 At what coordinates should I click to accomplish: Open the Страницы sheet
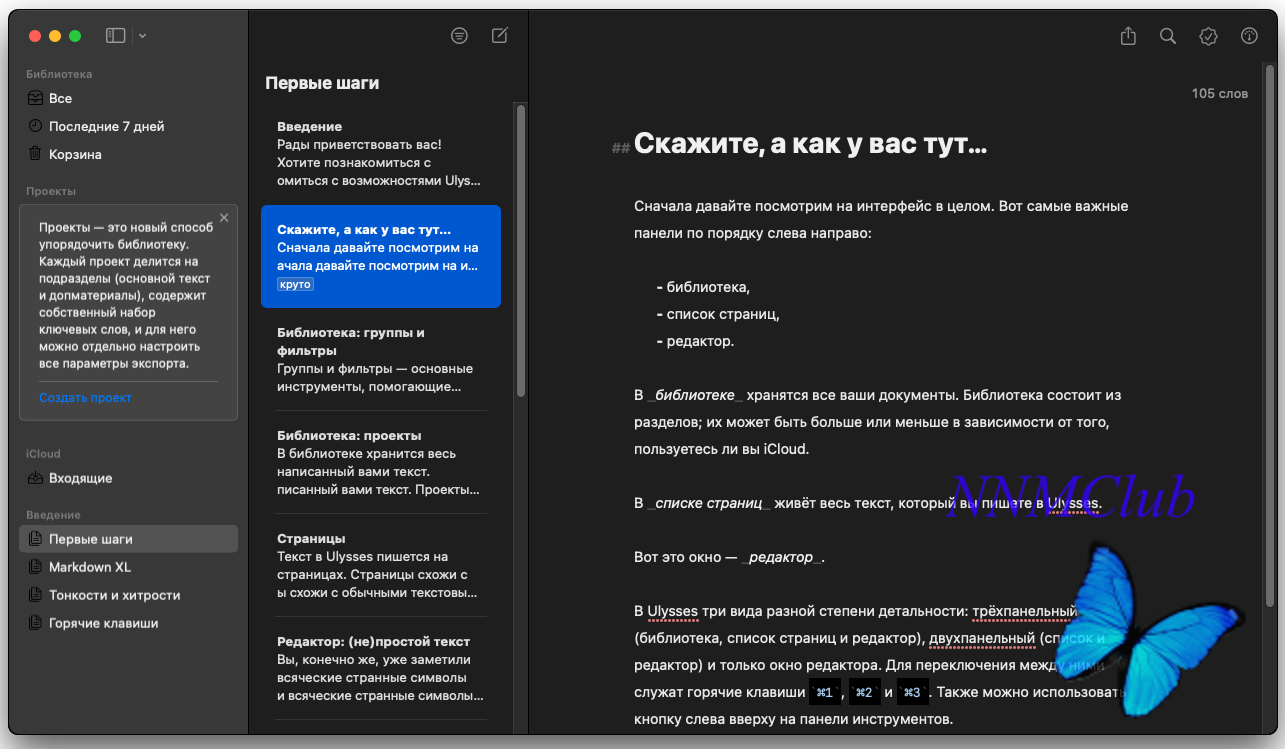point(381,565)
